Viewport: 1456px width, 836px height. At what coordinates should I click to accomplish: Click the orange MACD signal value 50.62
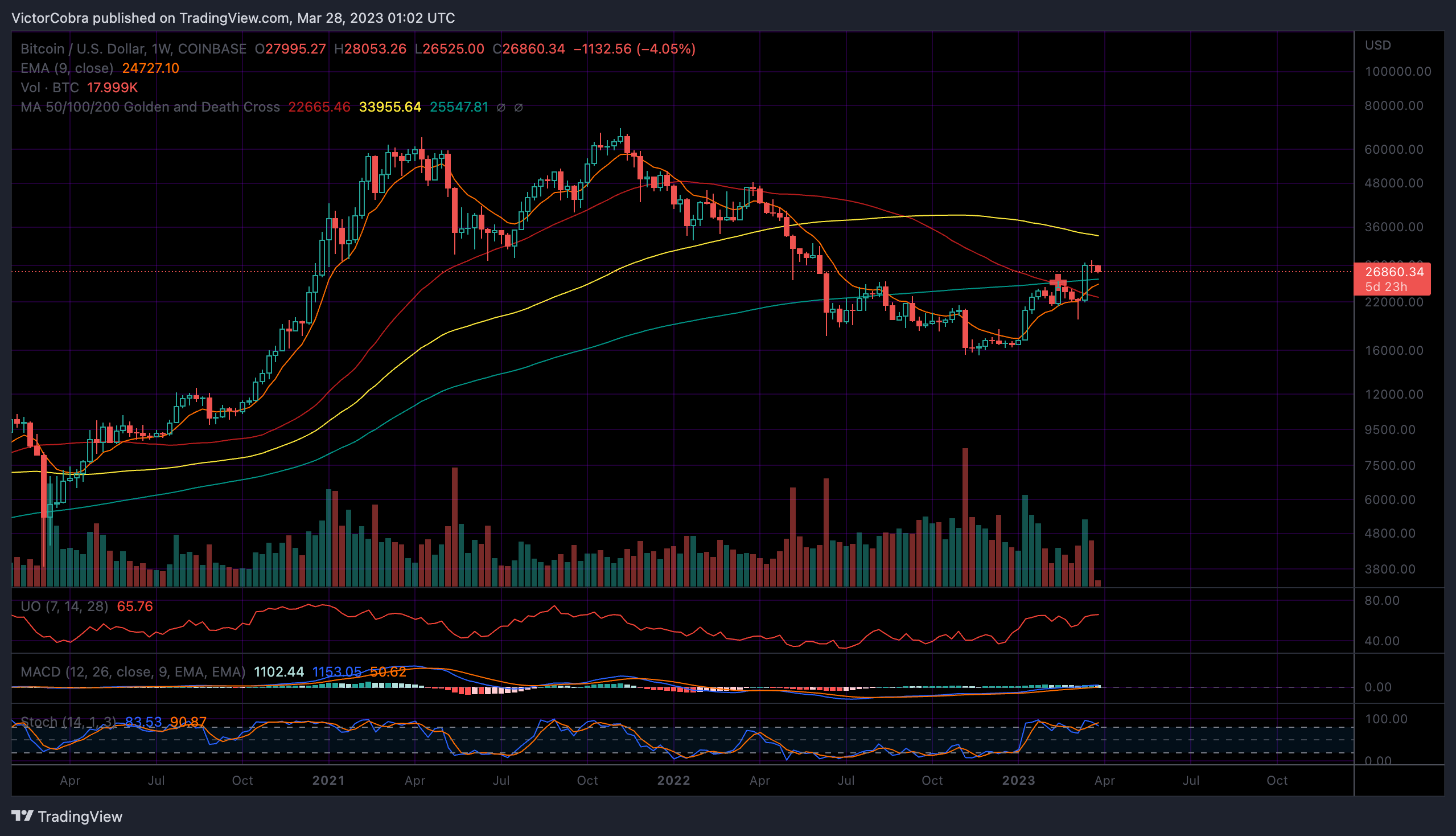388,672
